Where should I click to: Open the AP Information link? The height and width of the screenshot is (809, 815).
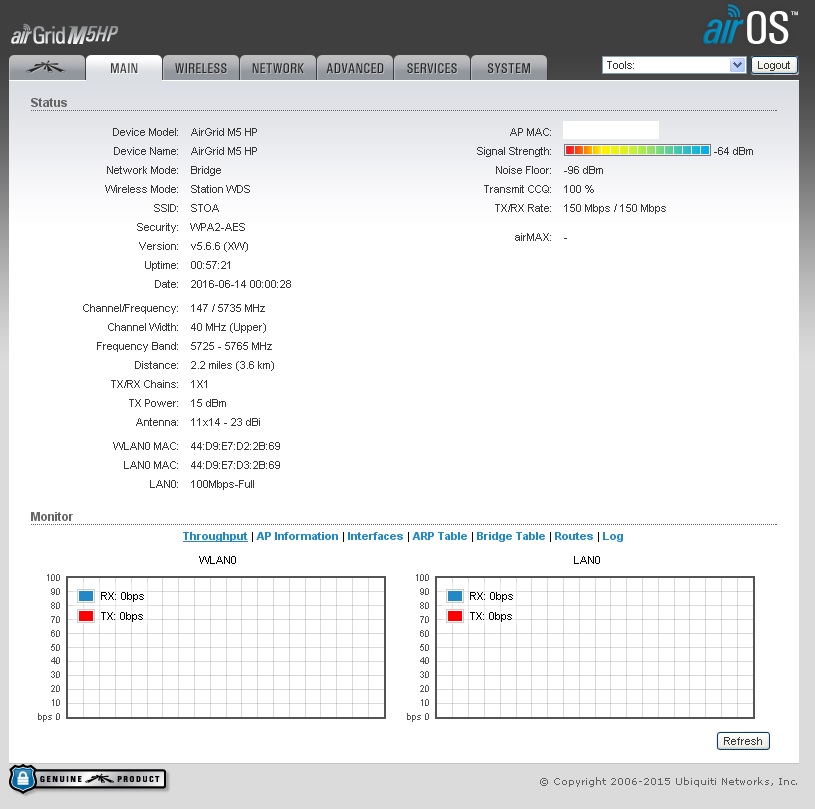(x=297, y=536)
